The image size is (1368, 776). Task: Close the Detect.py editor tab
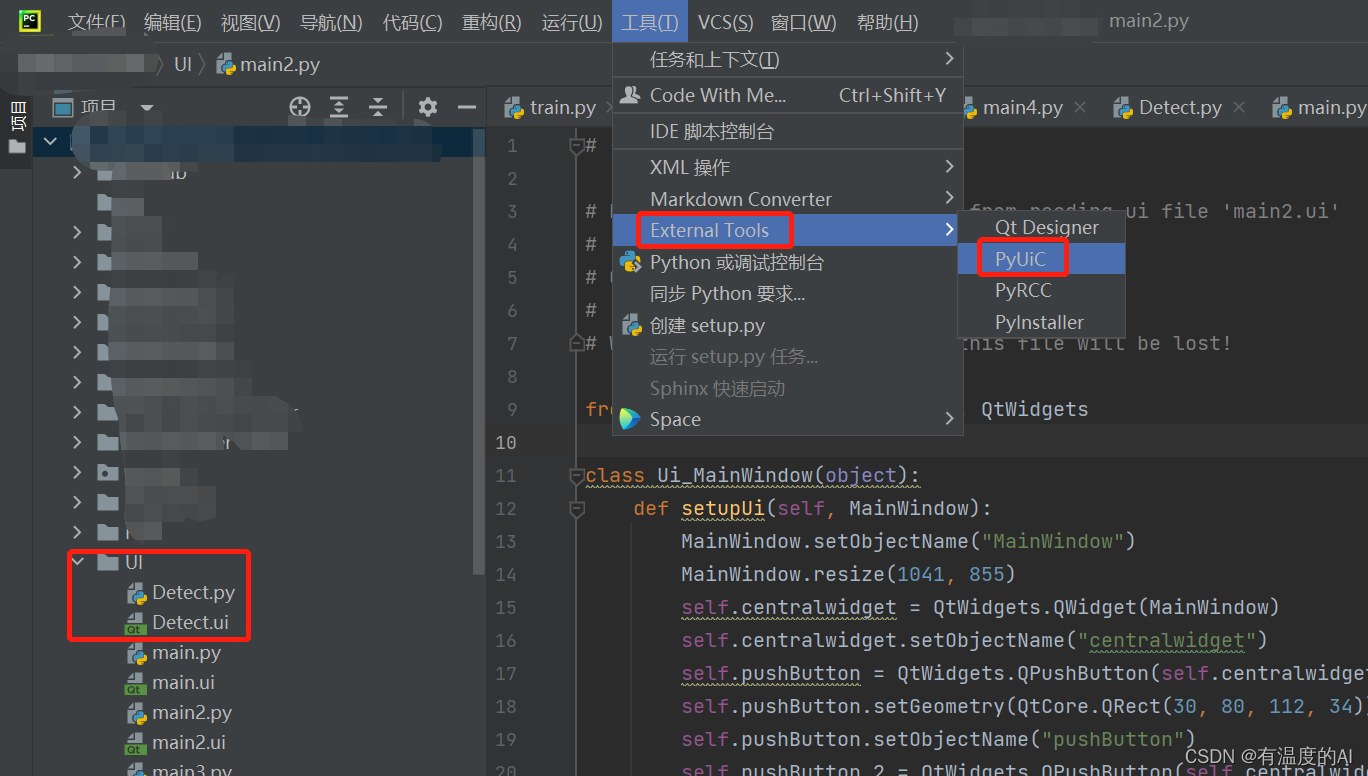coord(1239,107)
